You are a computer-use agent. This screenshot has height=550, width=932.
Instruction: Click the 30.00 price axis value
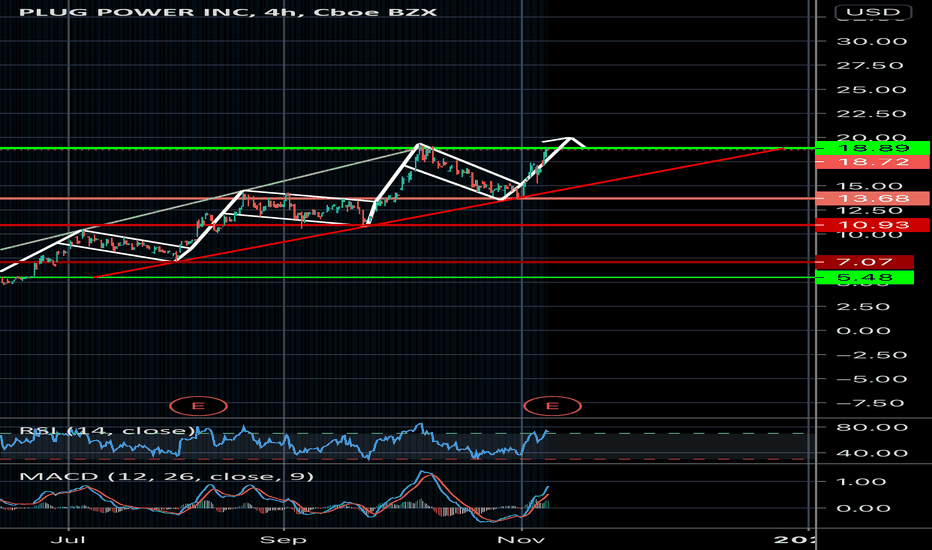pyautogui.click(x=872, y=41)
